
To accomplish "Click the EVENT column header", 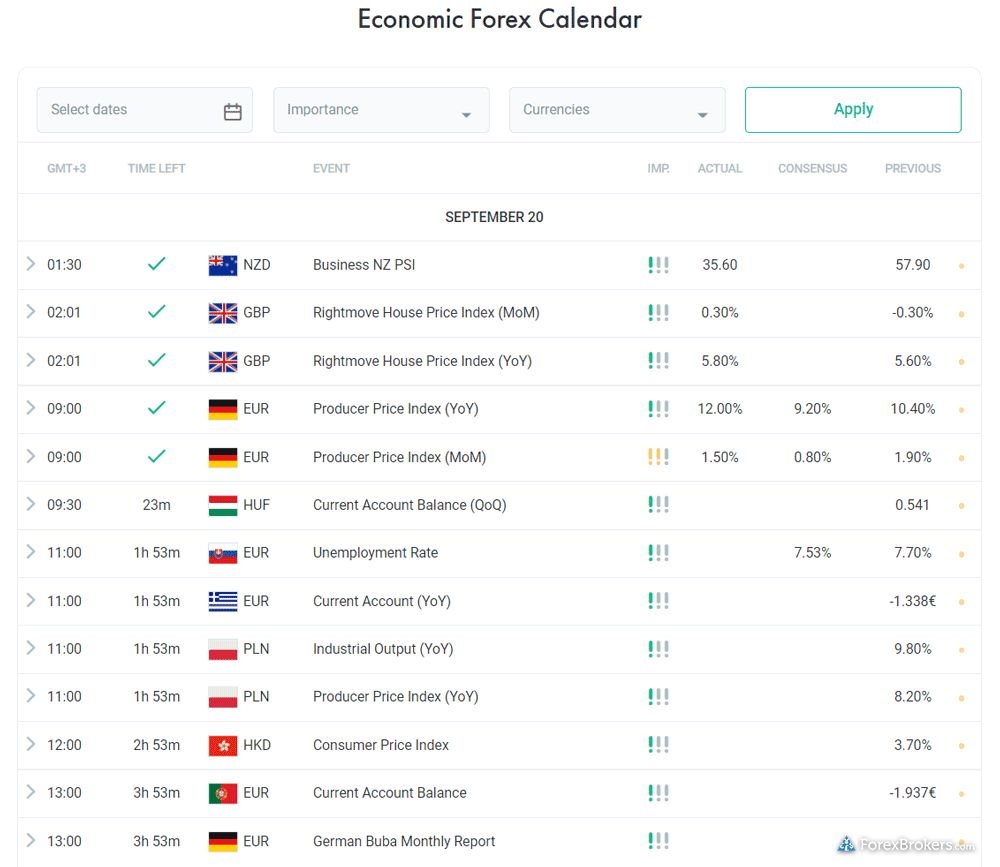I will [331, 169].
